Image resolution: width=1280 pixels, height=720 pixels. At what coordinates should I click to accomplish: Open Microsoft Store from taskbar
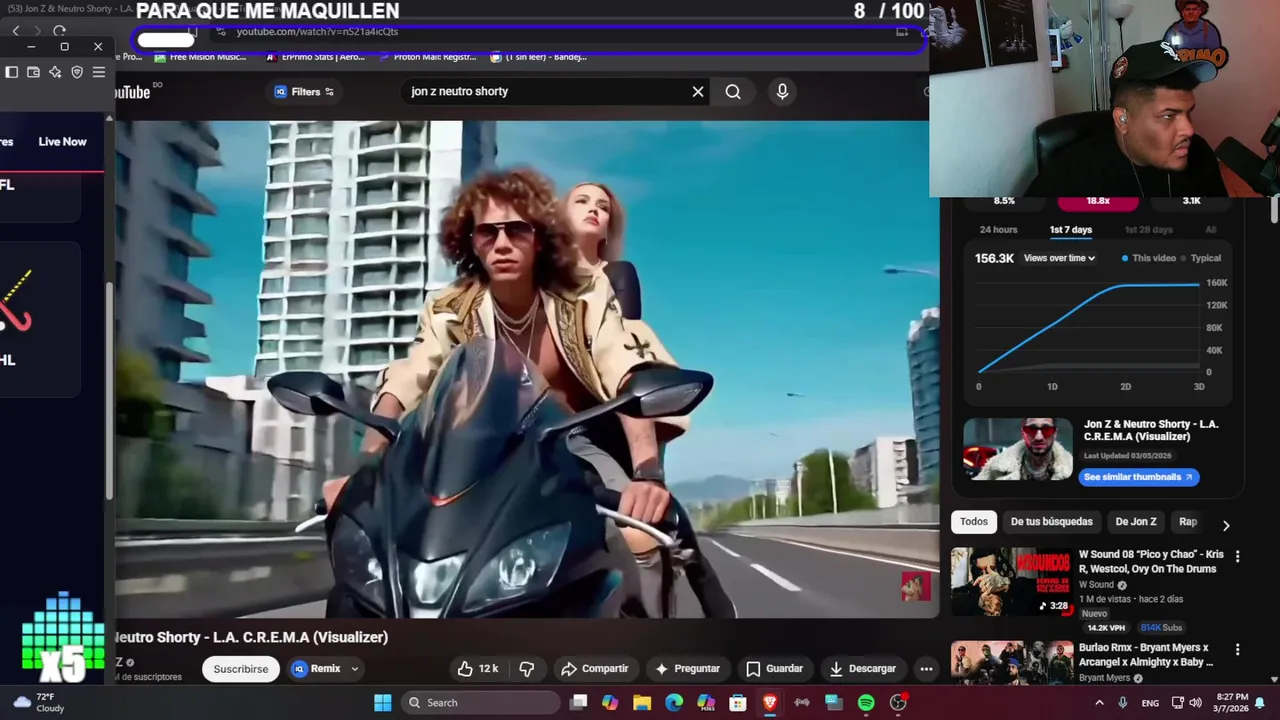pos(738,703)
